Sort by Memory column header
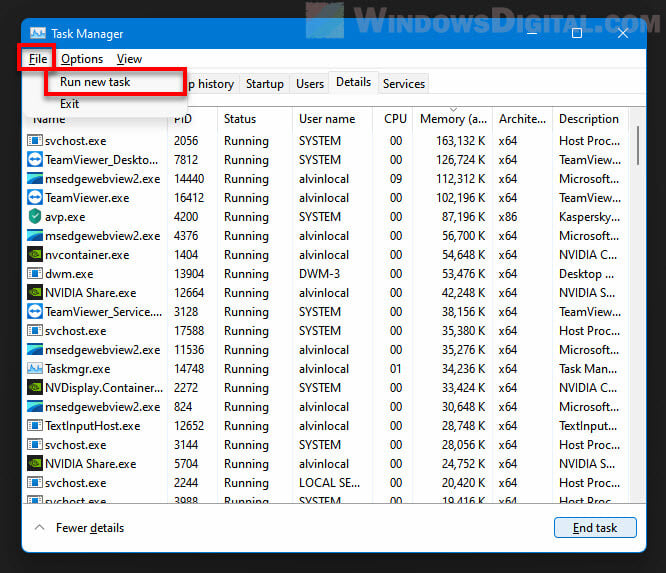 tap(453, 119)
